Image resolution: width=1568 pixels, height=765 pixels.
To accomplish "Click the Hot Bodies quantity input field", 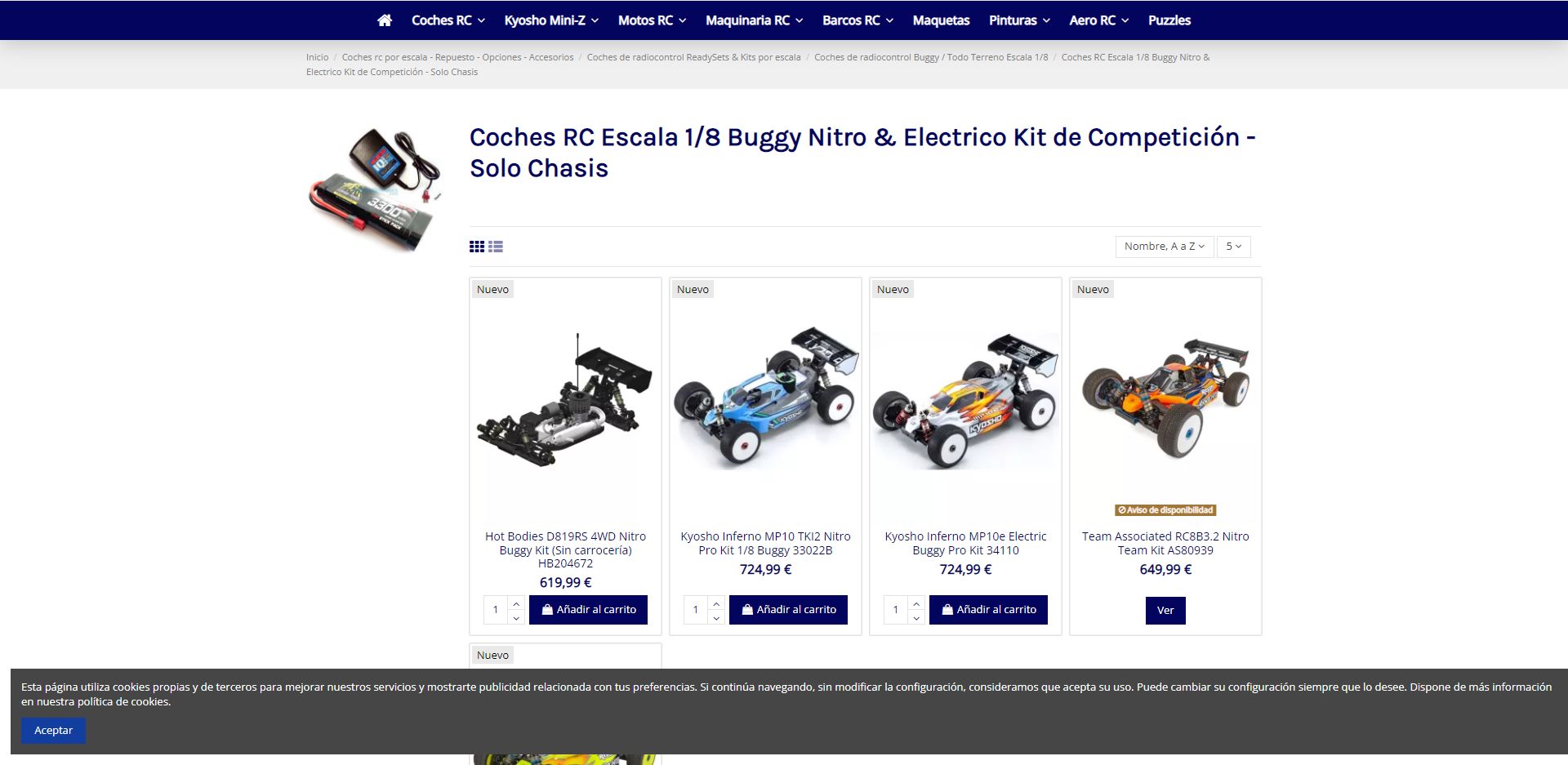I will point(496,610).
